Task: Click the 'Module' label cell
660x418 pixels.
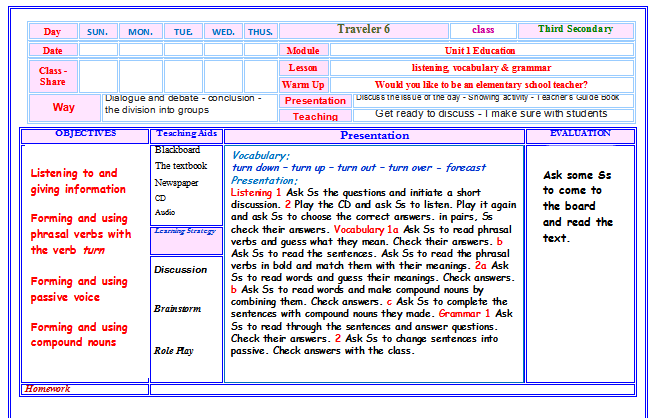Action: (303, 50)
